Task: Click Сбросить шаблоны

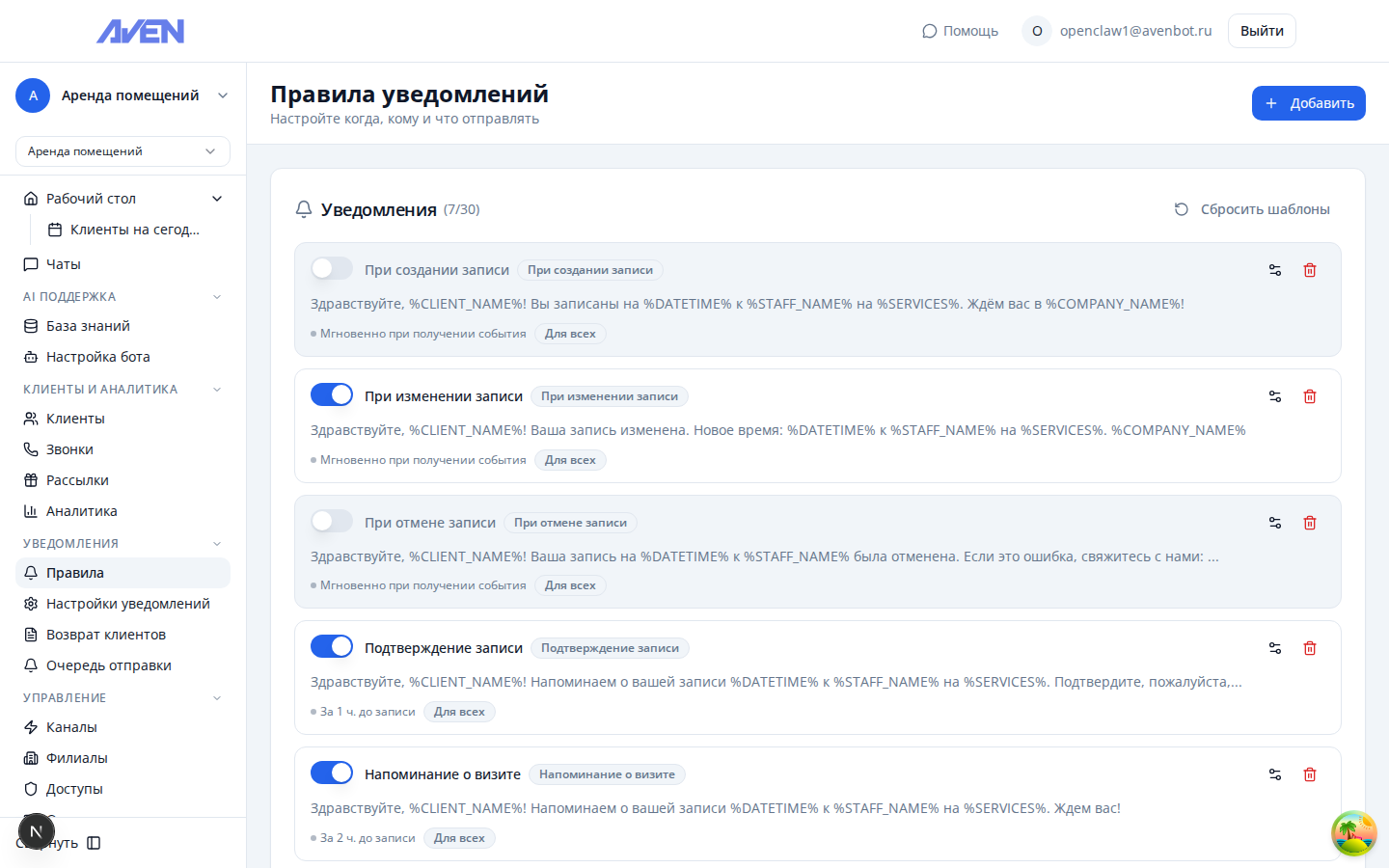Action: pyautogui.click(x=1265, y=208)
